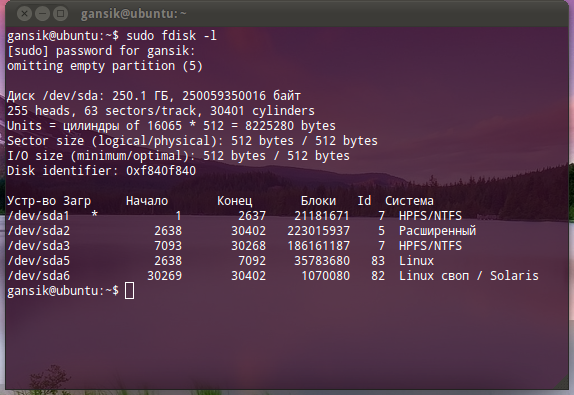The width and height of the screenshot is (574, 395).
Task: Click the Id 83 in sda5 row
Action: click(x=378, y=261)
